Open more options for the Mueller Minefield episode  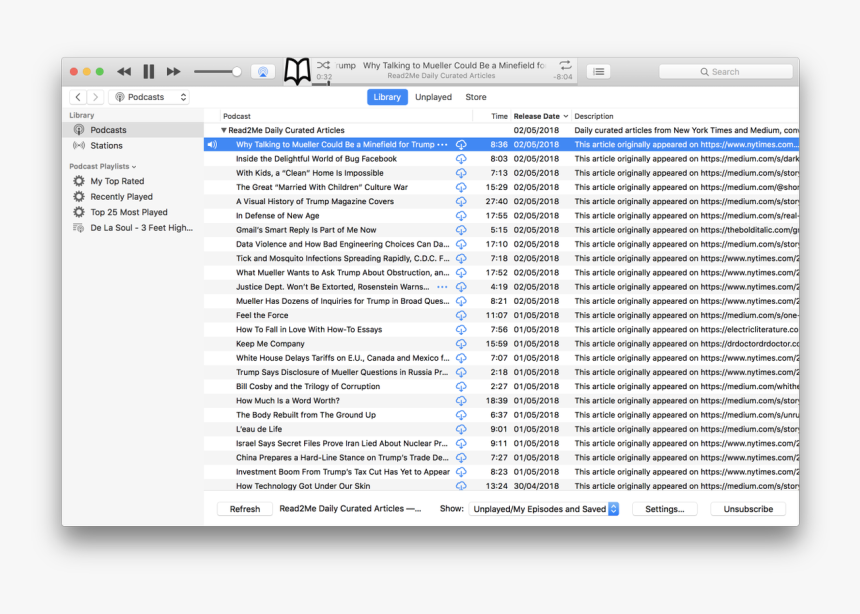click(442, 145)
